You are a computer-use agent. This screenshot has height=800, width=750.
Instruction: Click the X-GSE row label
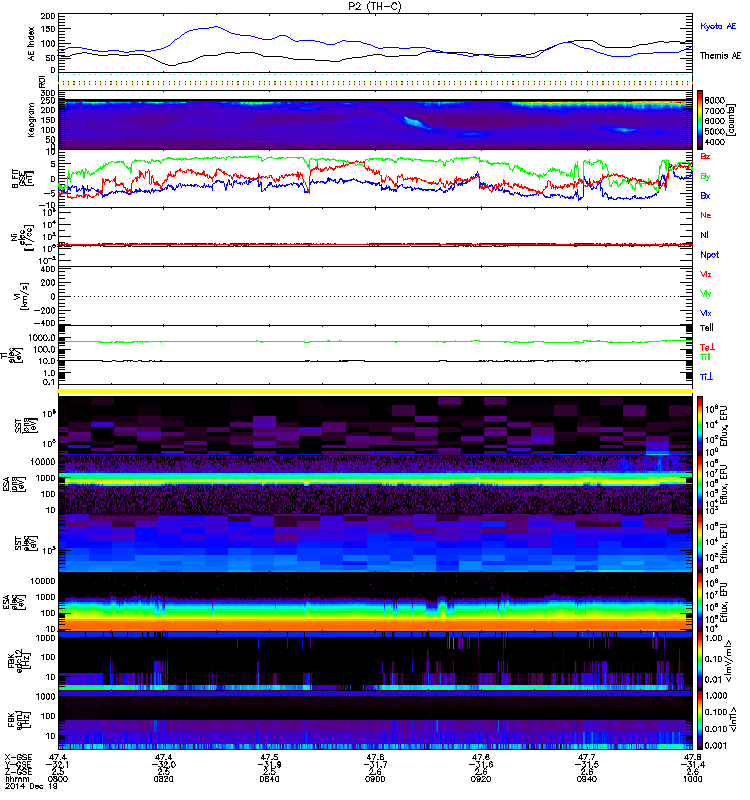pos(18,758)
